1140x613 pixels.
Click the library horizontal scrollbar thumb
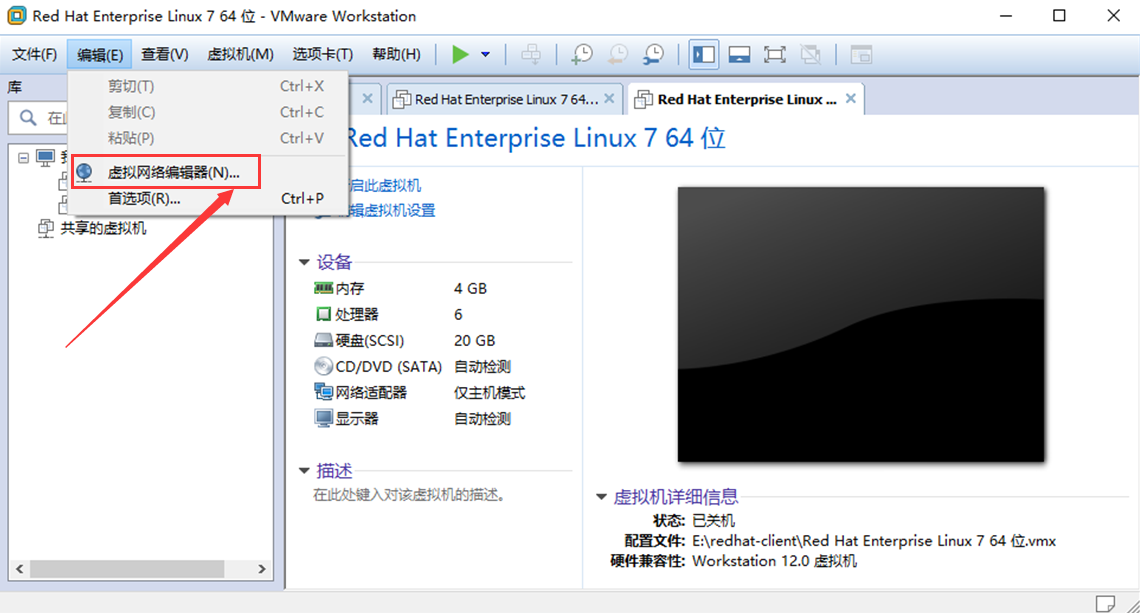coord(127,569)
